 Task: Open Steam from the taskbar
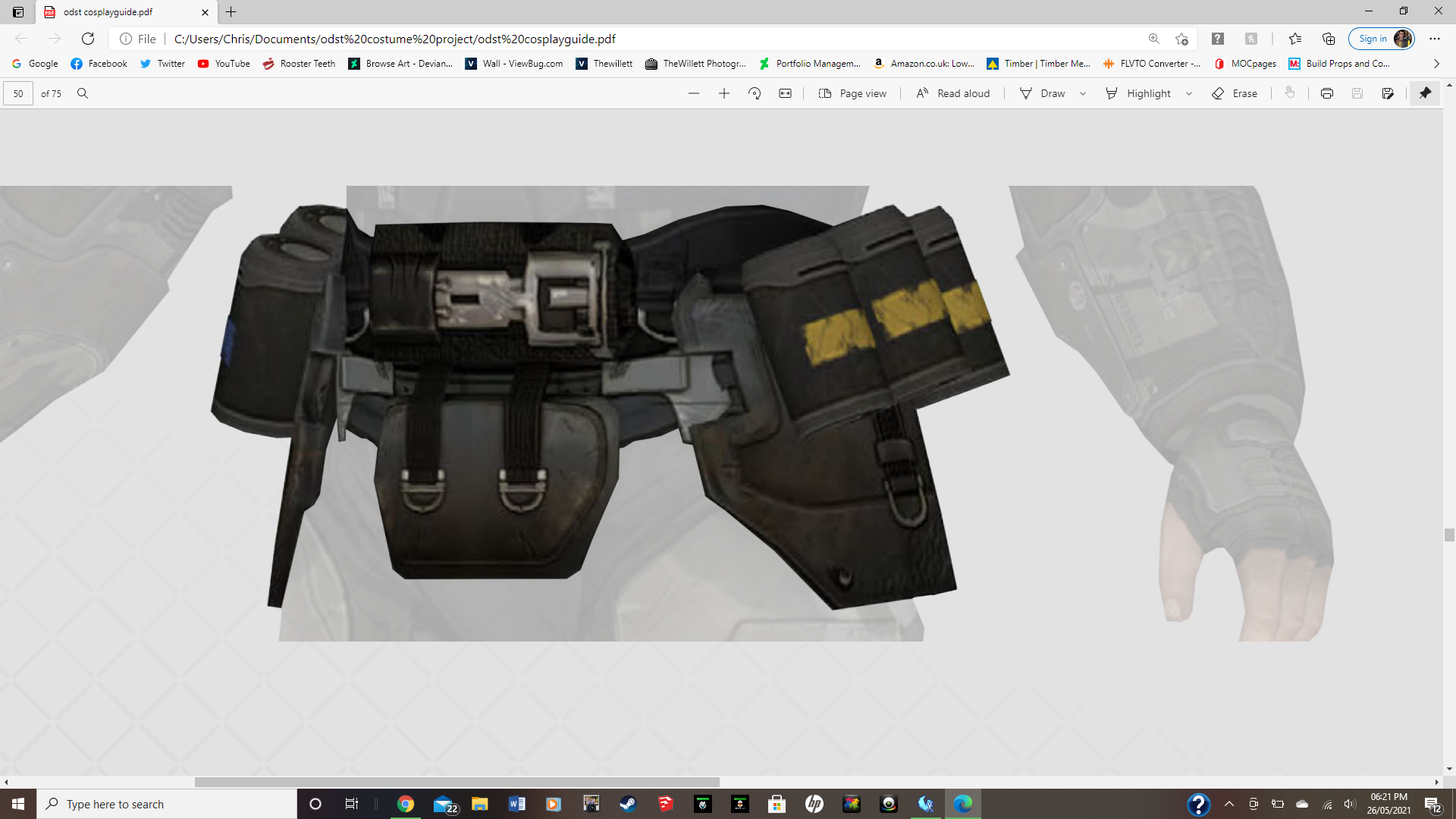pos(628,804)
